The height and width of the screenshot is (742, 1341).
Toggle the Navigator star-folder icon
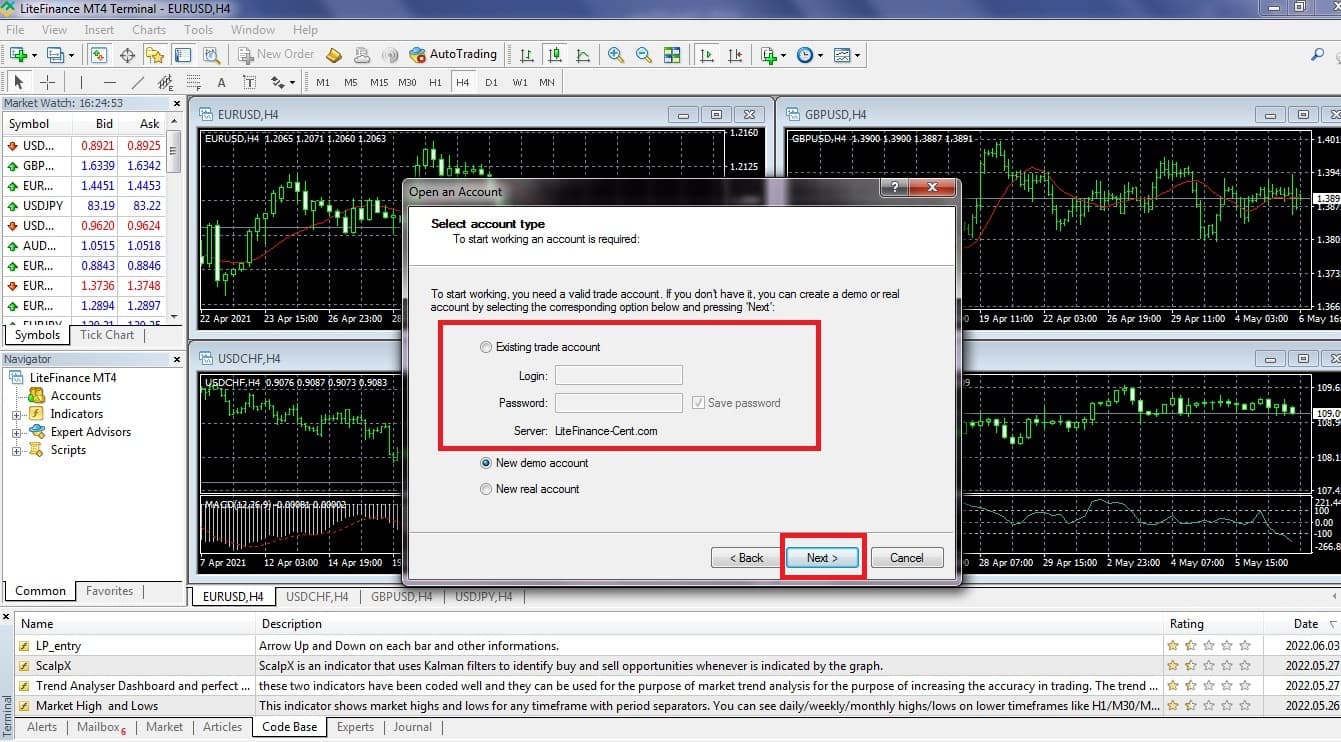pyautogui.click(x=154, y=55)
